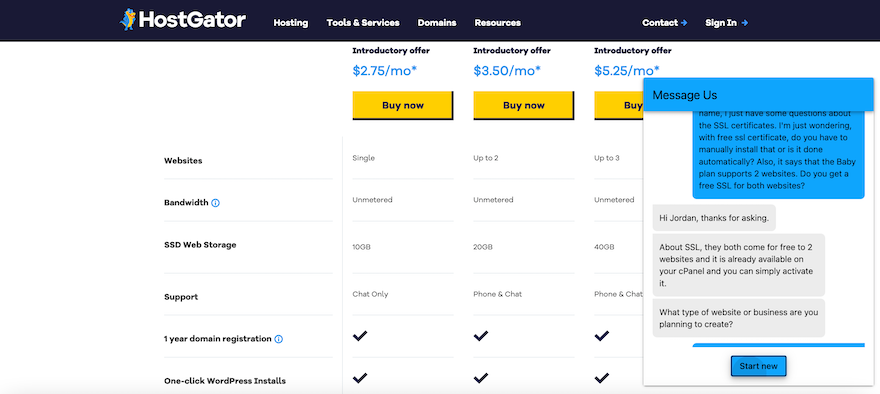Buy the partially hidden $5.25/mo plan
Viewport: 880px width, 394px height.
[x=618, y=106]
